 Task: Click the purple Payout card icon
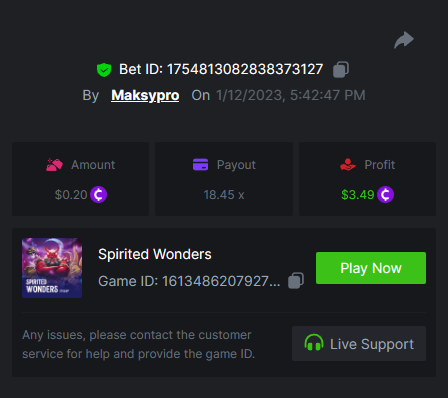(201, 164)
